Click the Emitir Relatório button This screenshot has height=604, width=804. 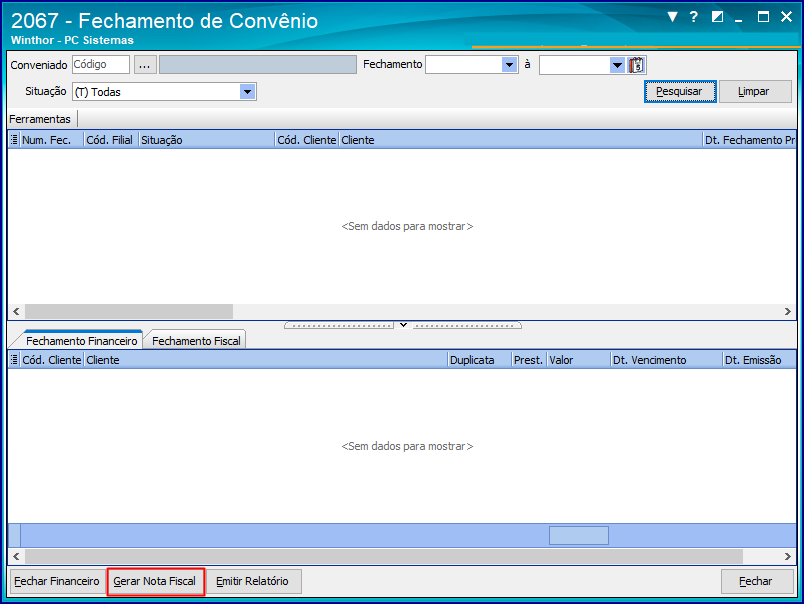click(253, 581)
